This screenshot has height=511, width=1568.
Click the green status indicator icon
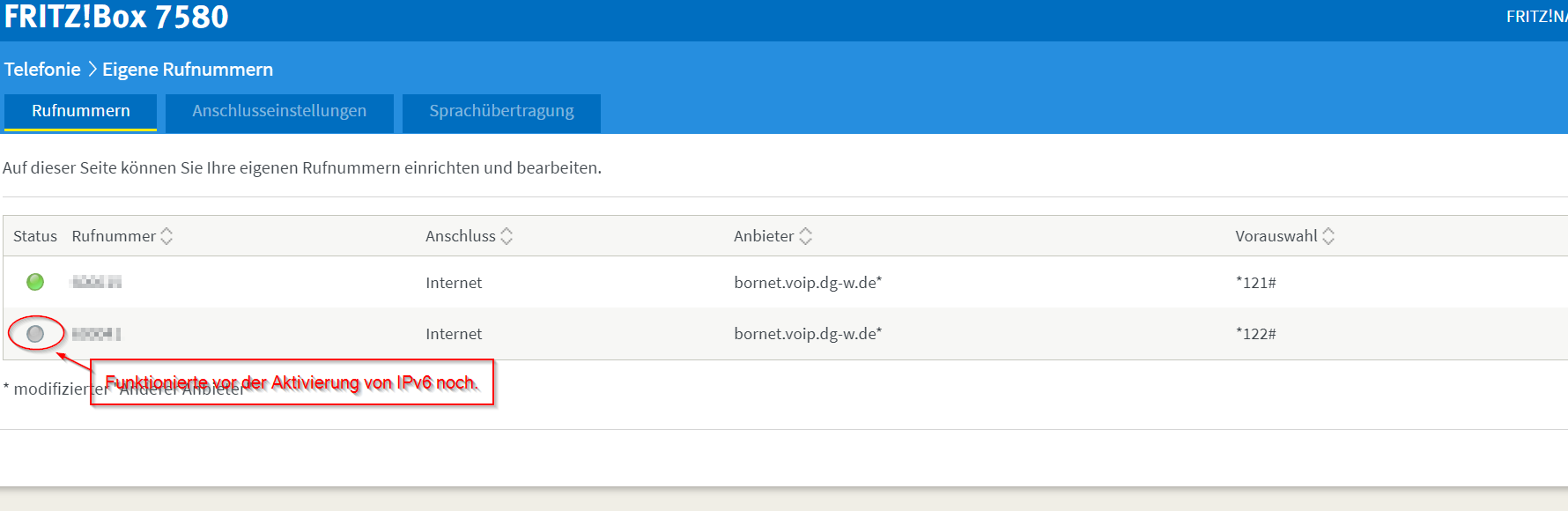click(35, 282)
